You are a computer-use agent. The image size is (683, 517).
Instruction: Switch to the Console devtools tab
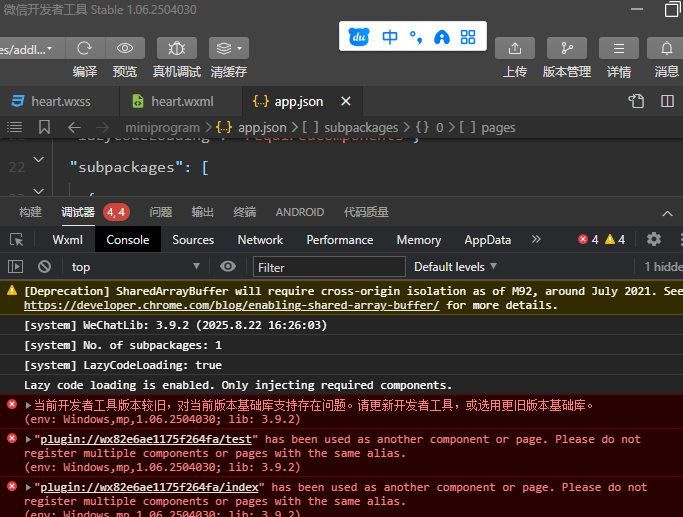coord(128,240)
